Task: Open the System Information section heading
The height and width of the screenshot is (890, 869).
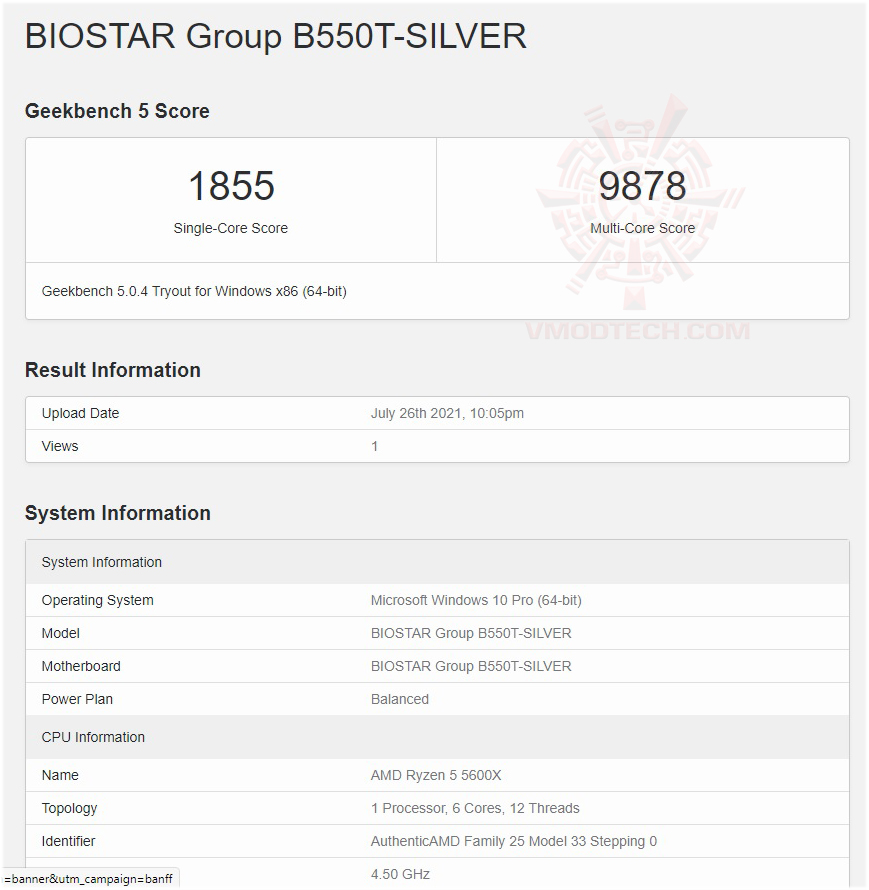Action: click(x=117, y=513)
